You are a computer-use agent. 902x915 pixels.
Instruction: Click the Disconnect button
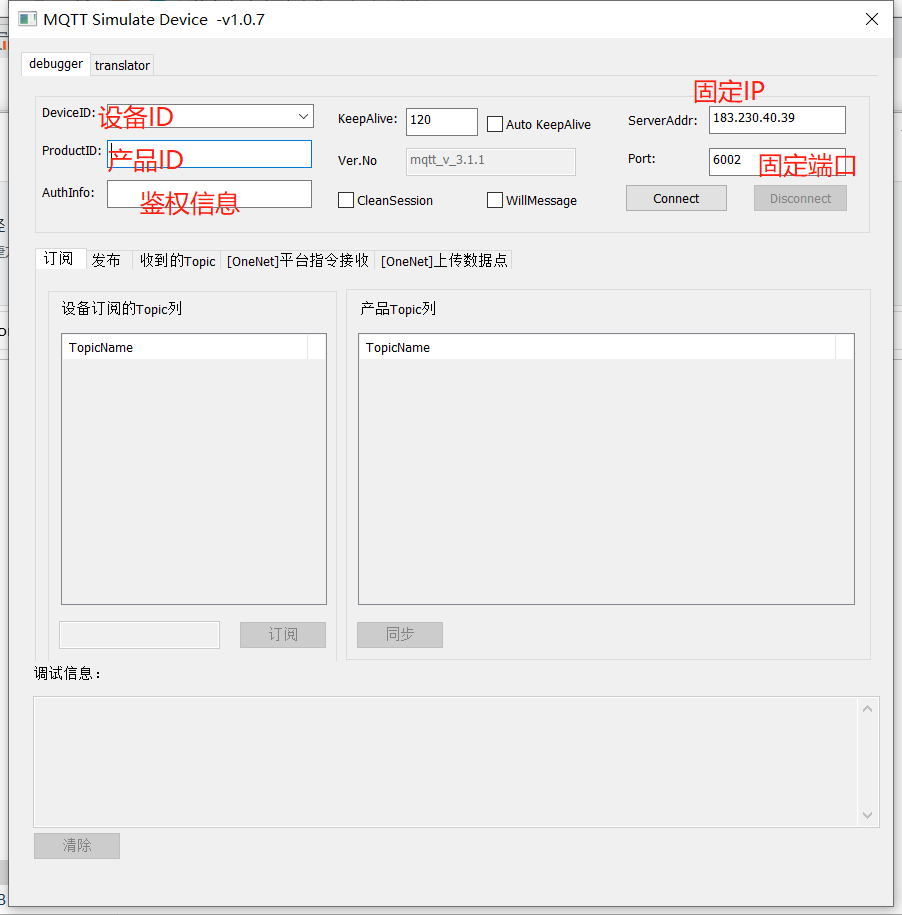point(799,197)
